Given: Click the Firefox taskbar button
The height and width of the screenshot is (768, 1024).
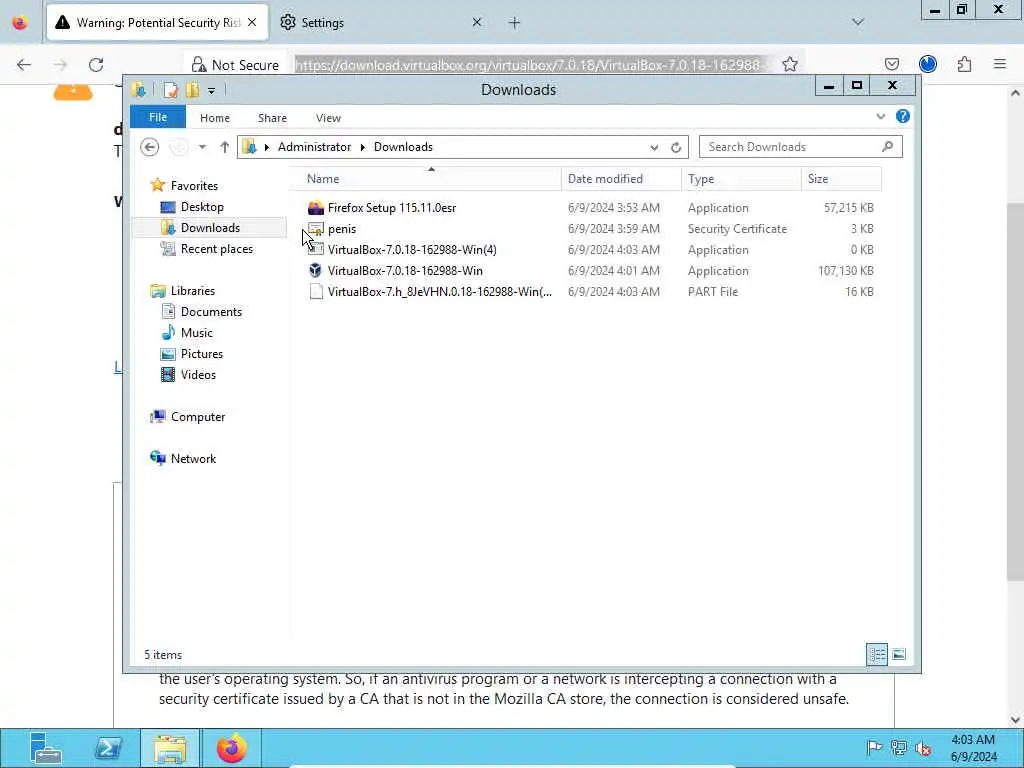Looking at the screenshot, I should point(232,748).
